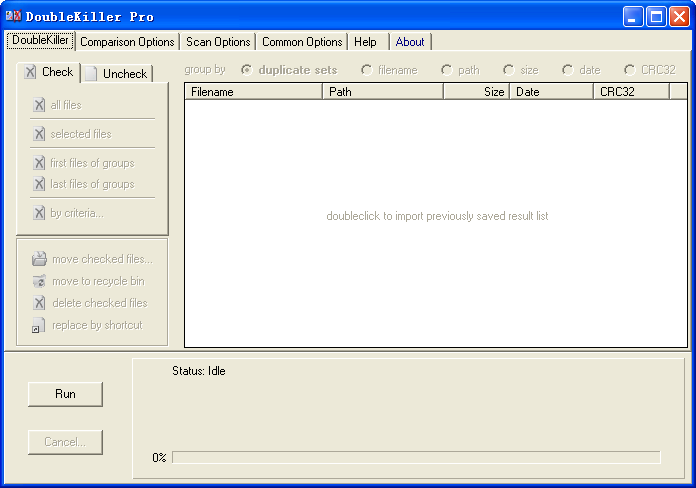
Task: Click the scan progress bar
Action: point(416,457)
